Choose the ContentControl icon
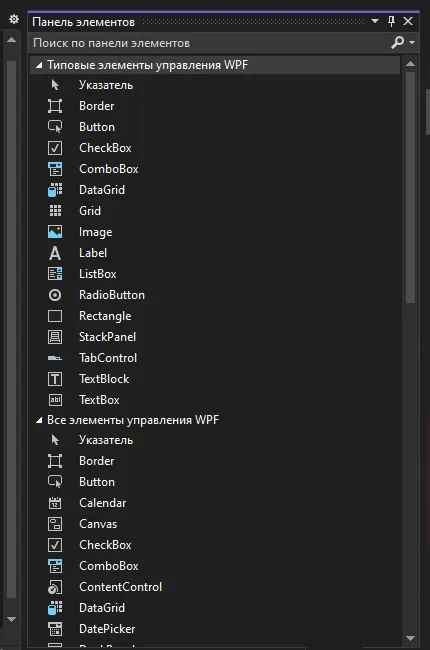Viewport: 430px width, 650px height. tap(55, 587)
